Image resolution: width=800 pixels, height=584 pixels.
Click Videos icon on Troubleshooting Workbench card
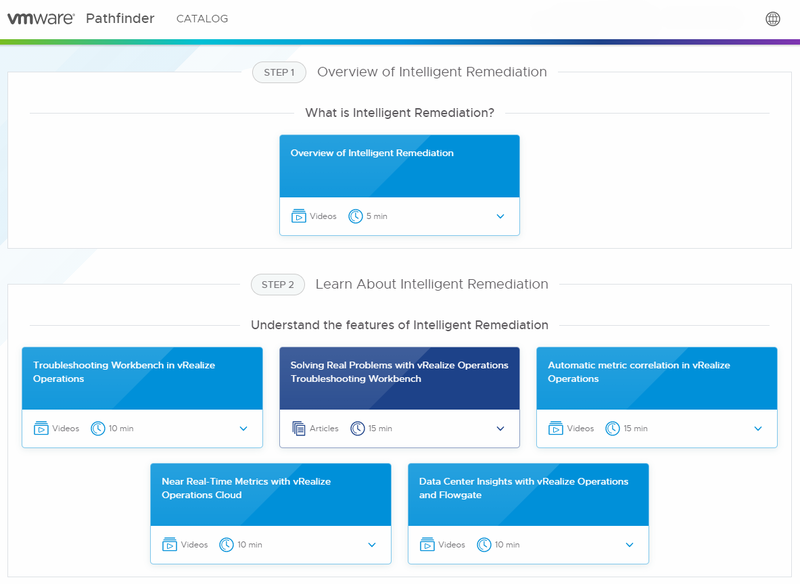(41, 428)
